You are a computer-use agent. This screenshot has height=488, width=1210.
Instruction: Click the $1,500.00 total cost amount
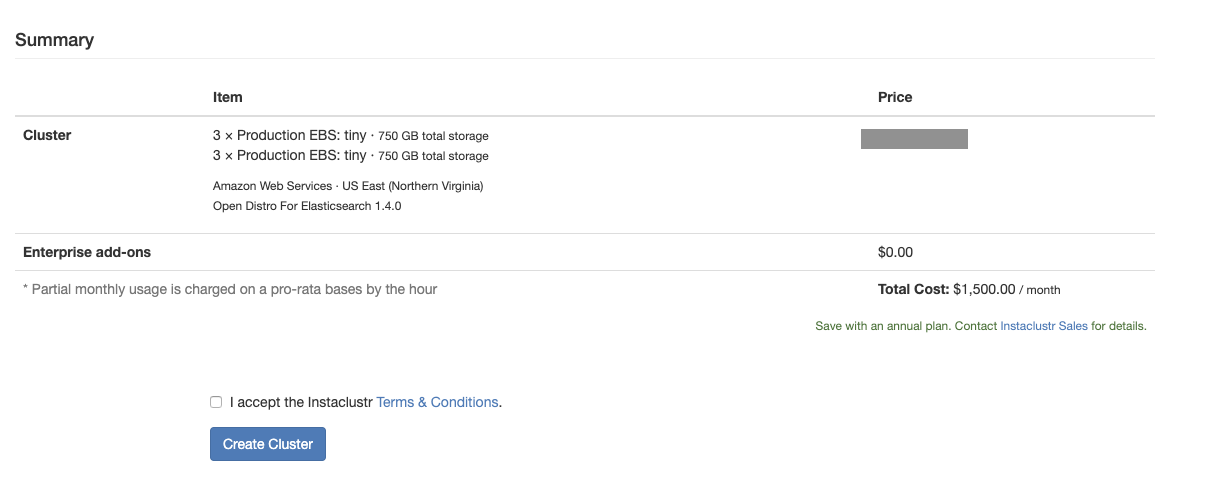pyautogui.click(x=984, y=289)
